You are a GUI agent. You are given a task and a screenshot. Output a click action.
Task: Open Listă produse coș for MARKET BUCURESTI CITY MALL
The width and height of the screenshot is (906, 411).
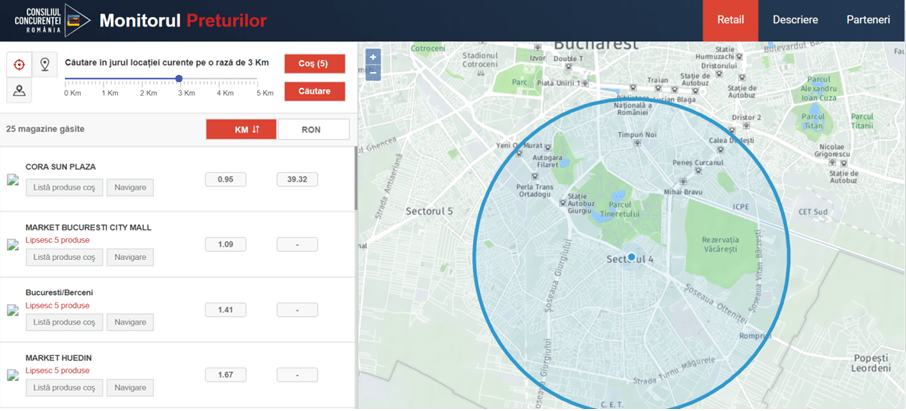coord(64,257)
